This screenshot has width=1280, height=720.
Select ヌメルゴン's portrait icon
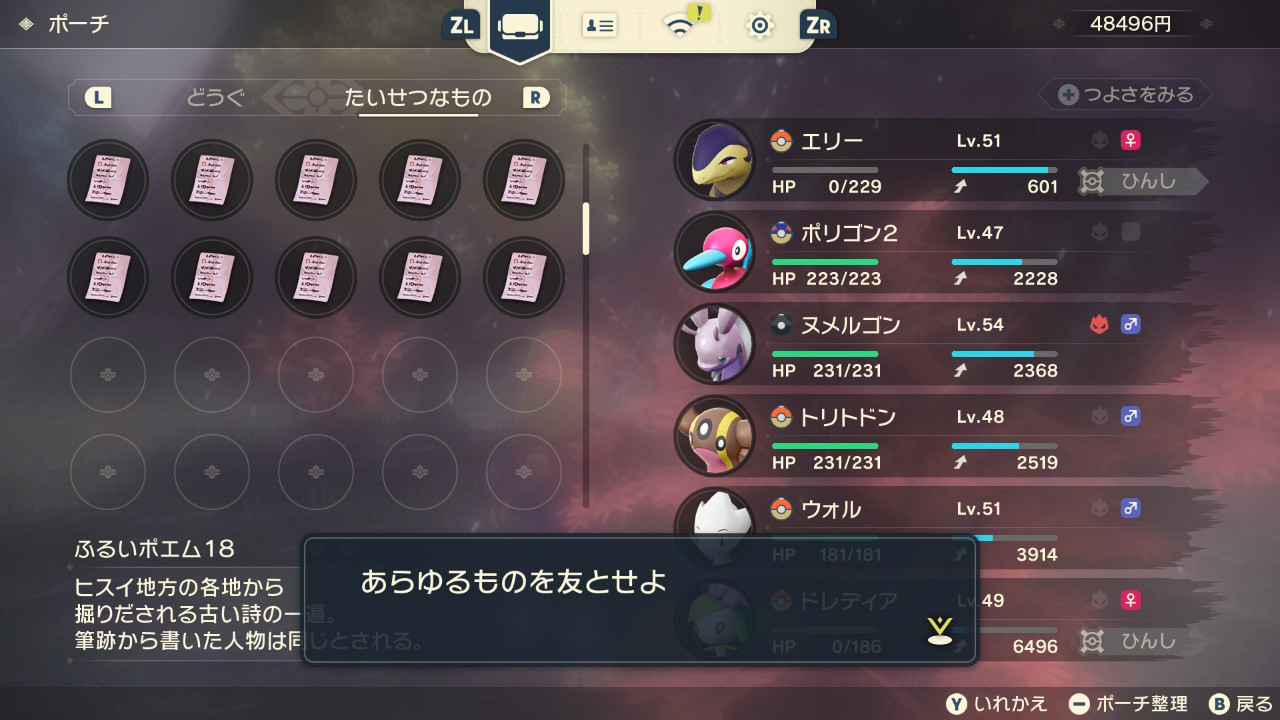click(714, 344)
